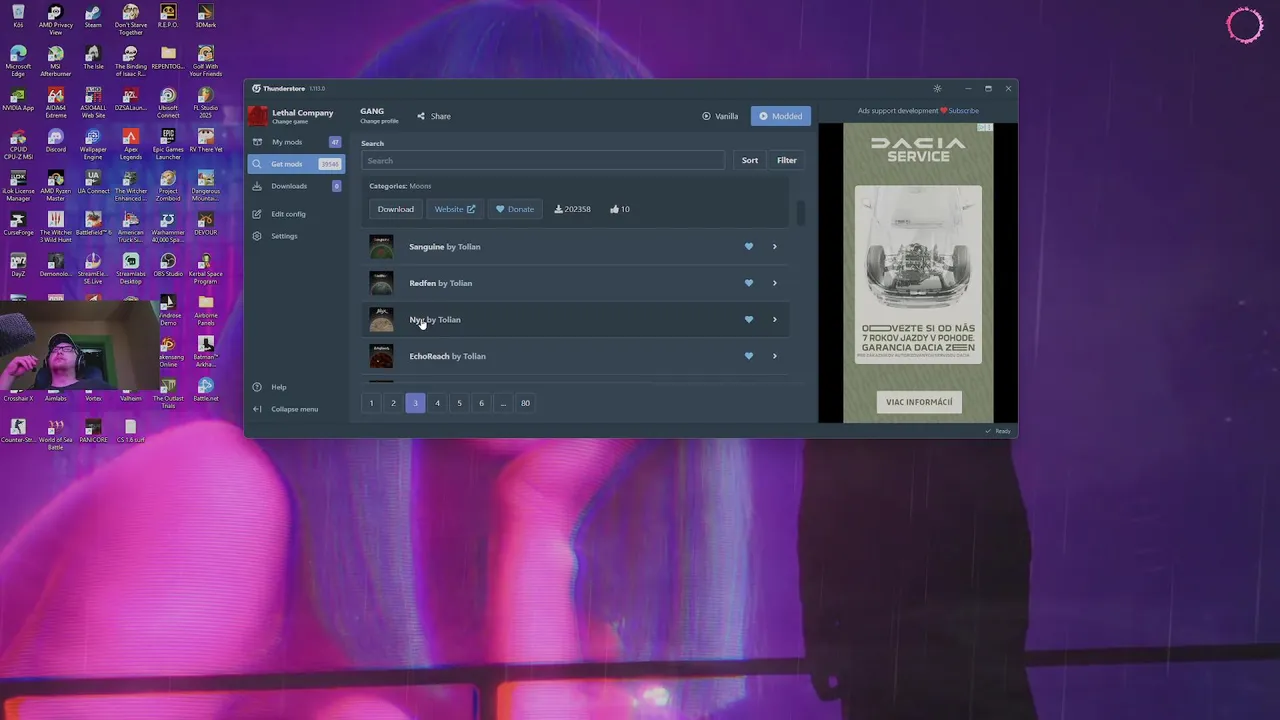Open Epic Games Launcher desktop shortcut
Screen dimensions: 1280x720
click(x=168, y=143)
